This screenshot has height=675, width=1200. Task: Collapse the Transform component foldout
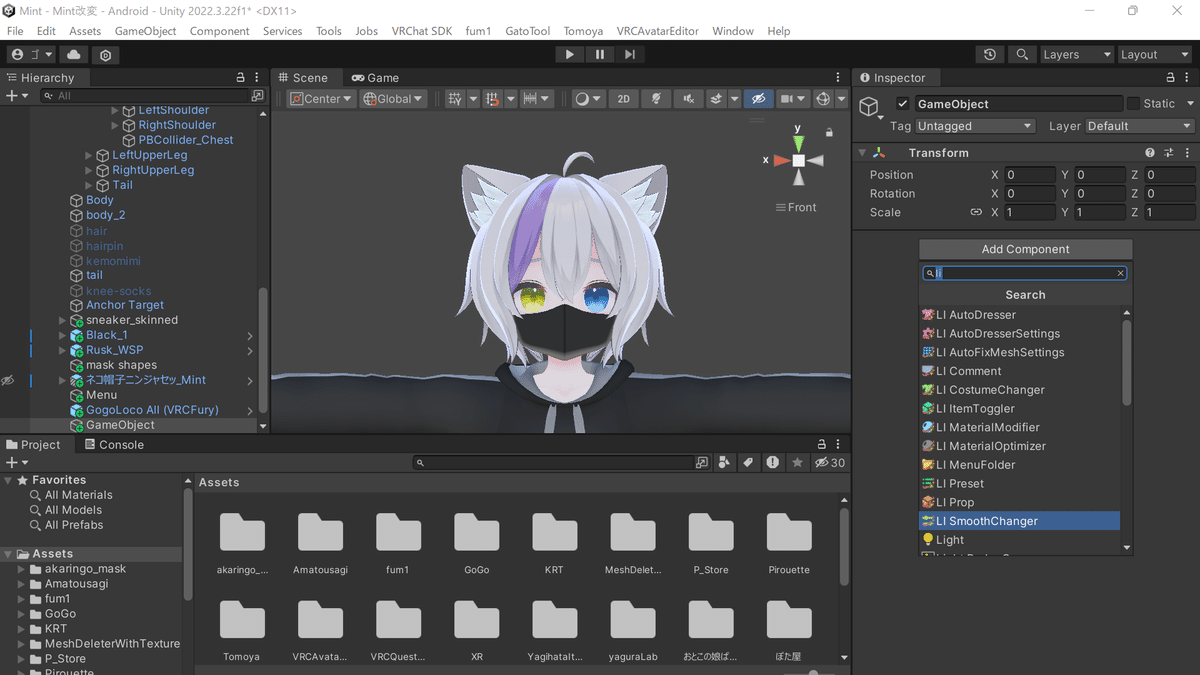tap(862, 153)
